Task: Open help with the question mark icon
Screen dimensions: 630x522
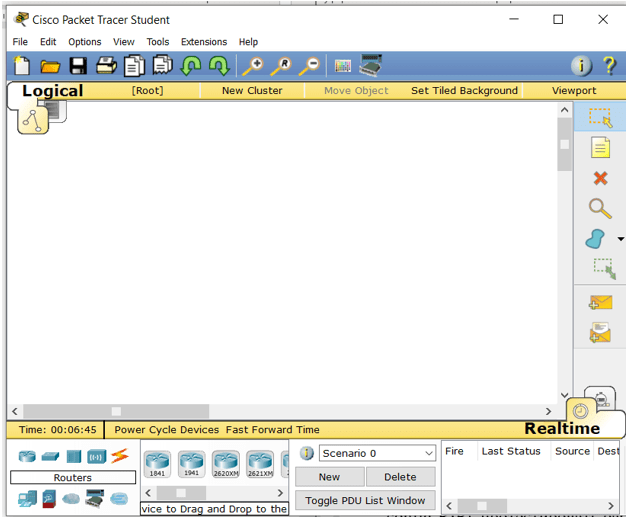Action: click(x=610, y=66)
